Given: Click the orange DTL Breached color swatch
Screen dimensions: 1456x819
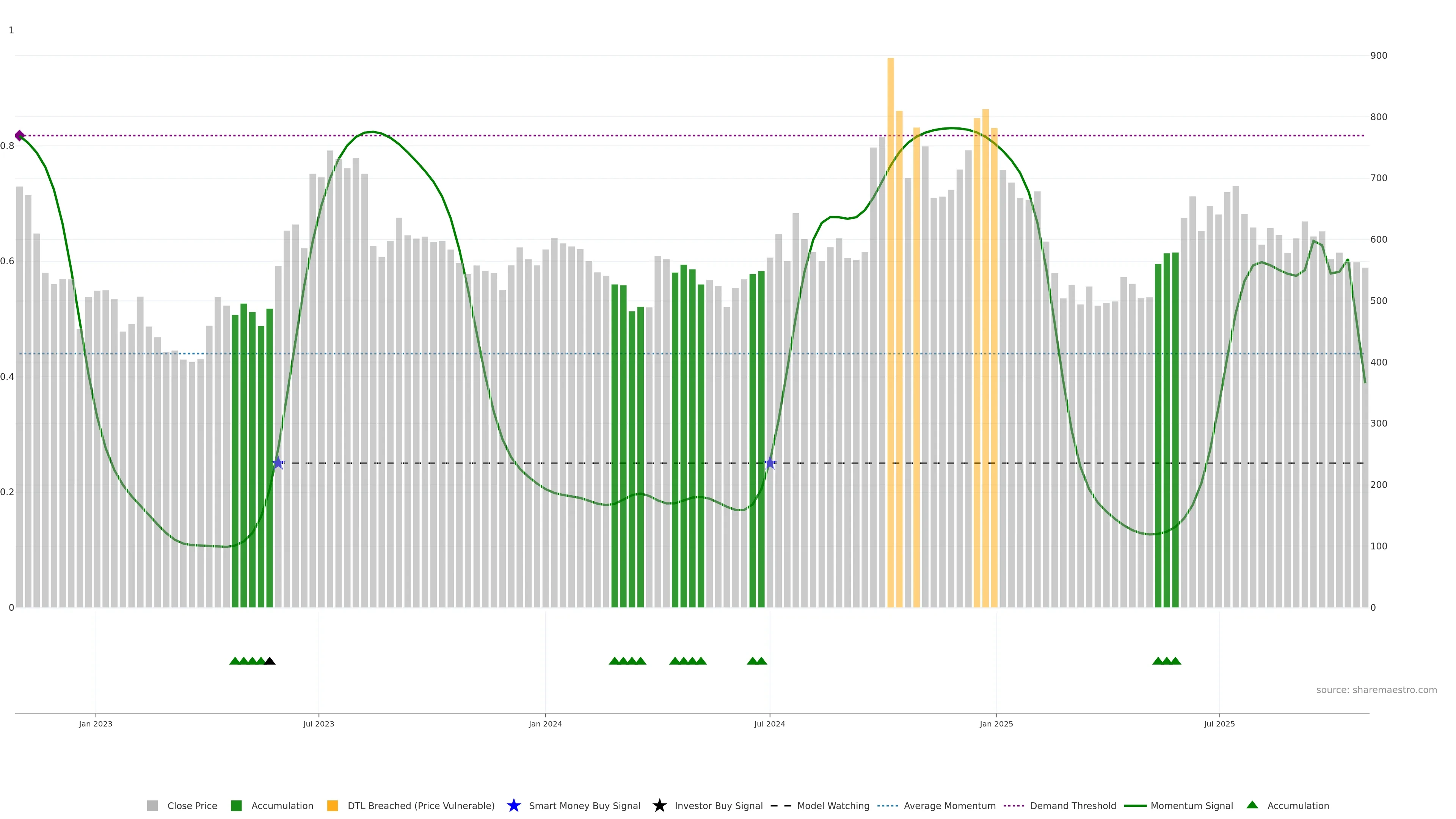Looking at the screenshot, I should pyautogui.click(x=333, y=805).
